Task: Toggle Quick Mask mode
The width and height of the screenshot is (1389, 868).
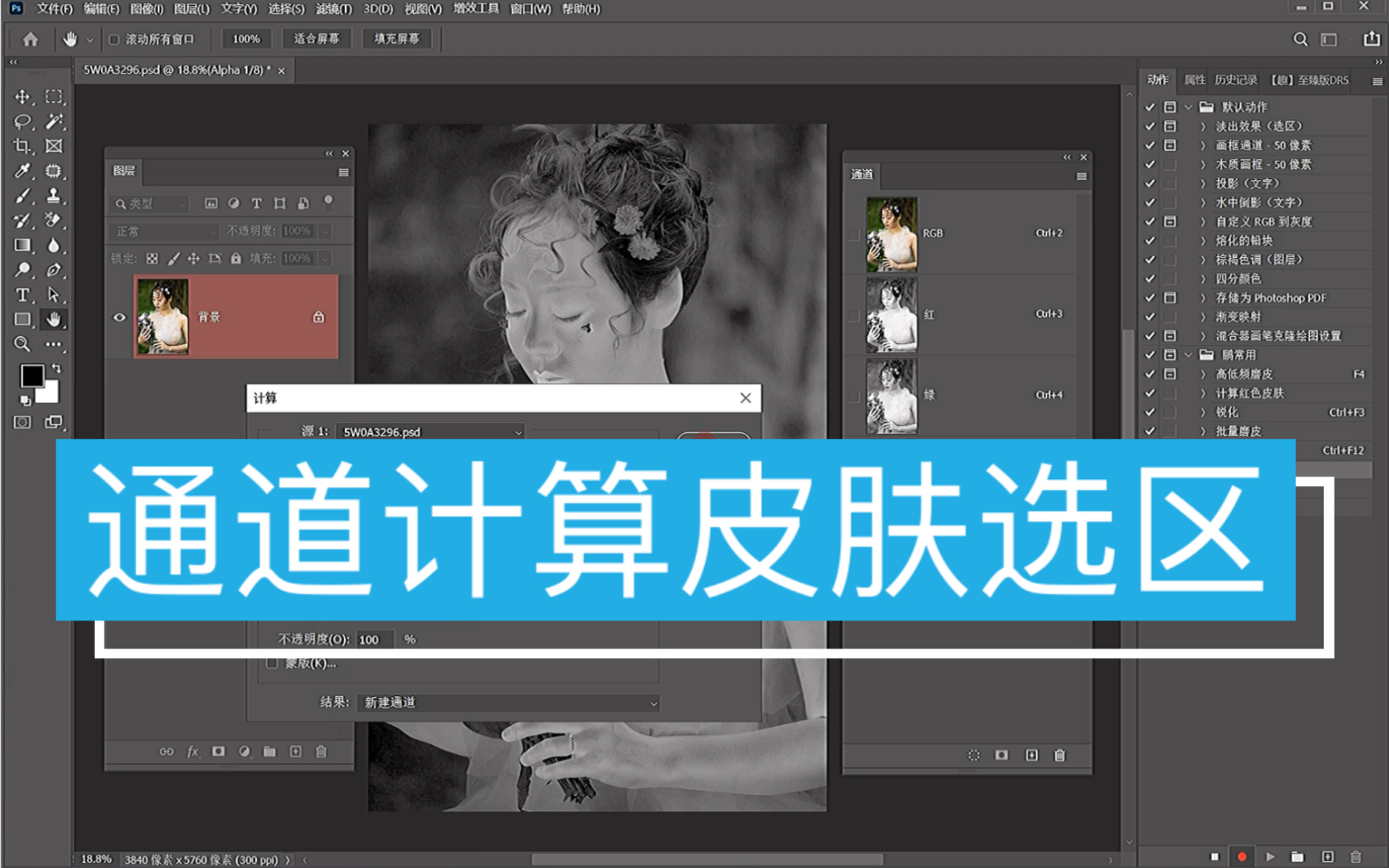Action: [23, 422]
